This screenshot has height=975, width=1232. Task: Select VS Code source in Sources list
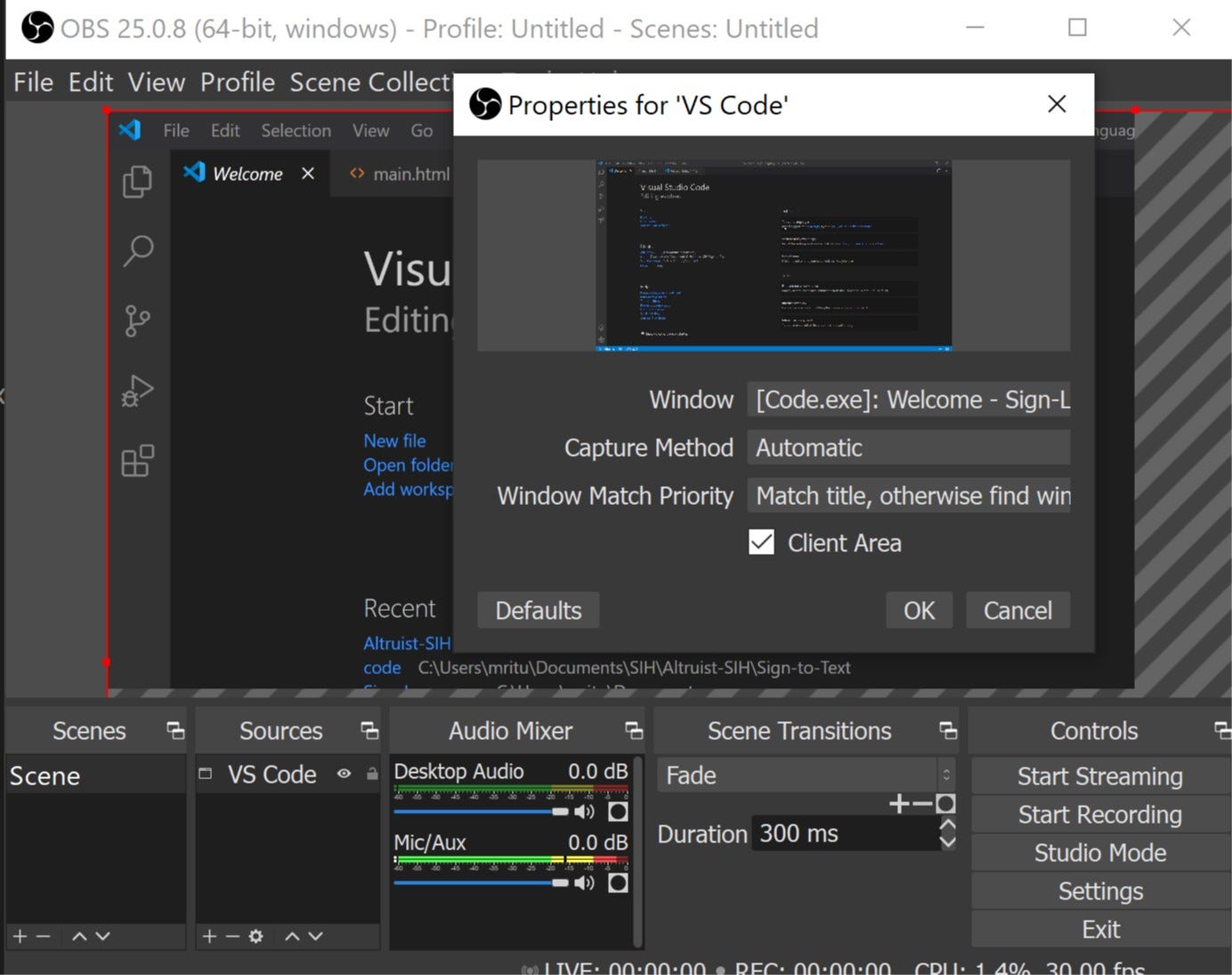click(x=272, y=775)
